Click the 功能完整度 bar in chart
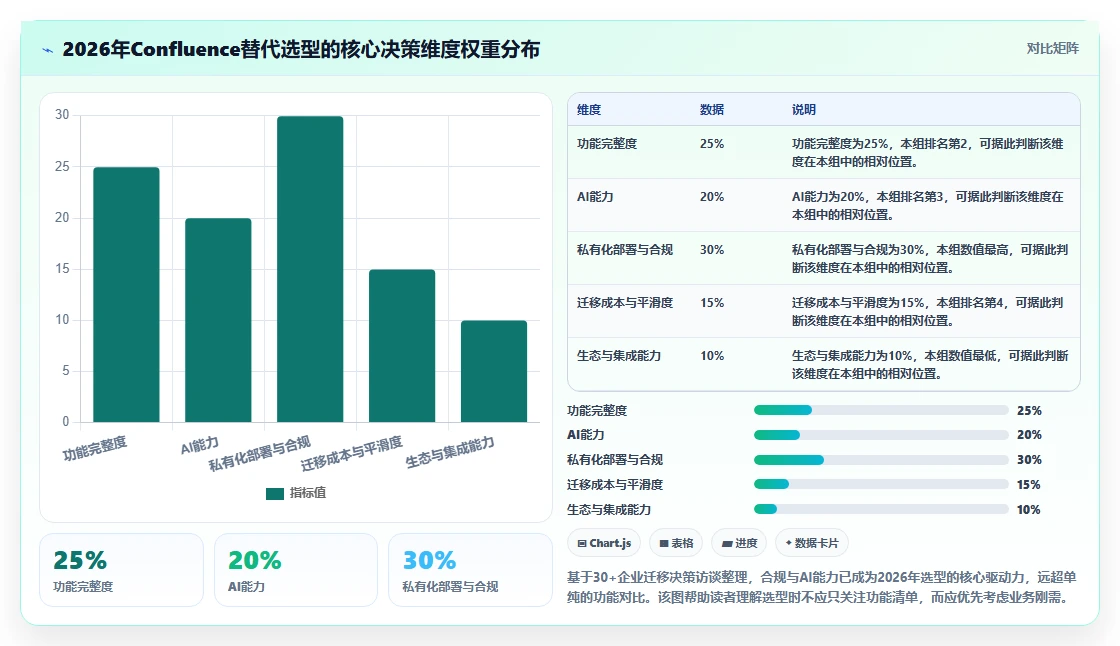This screenshot has width=1120, height=646. coord(126,294)
